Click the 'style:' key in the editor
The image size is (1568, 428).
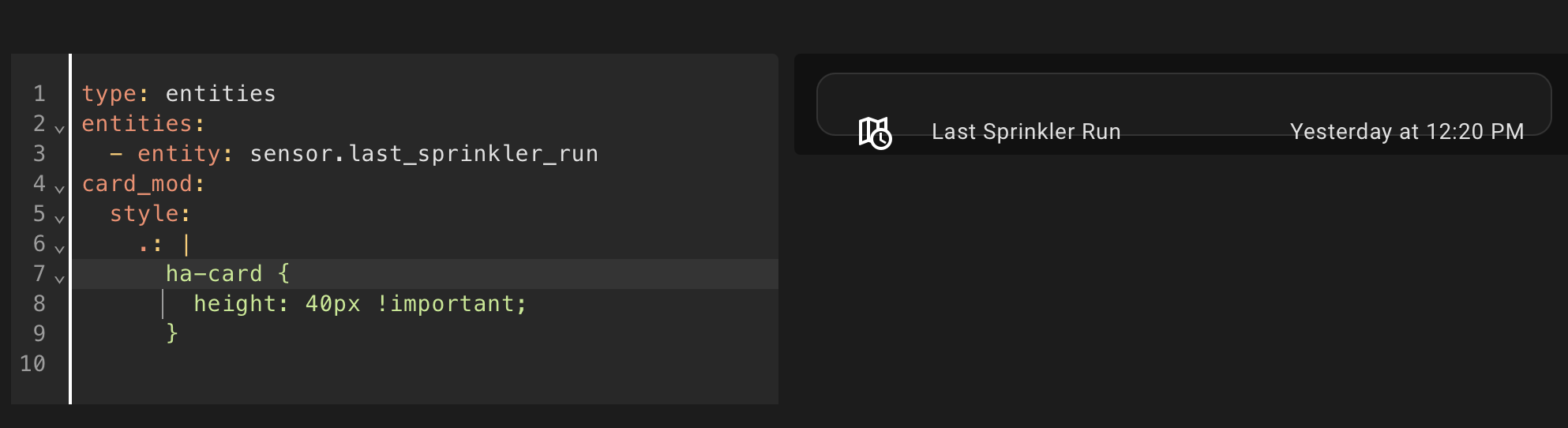(x=150, y=214)
